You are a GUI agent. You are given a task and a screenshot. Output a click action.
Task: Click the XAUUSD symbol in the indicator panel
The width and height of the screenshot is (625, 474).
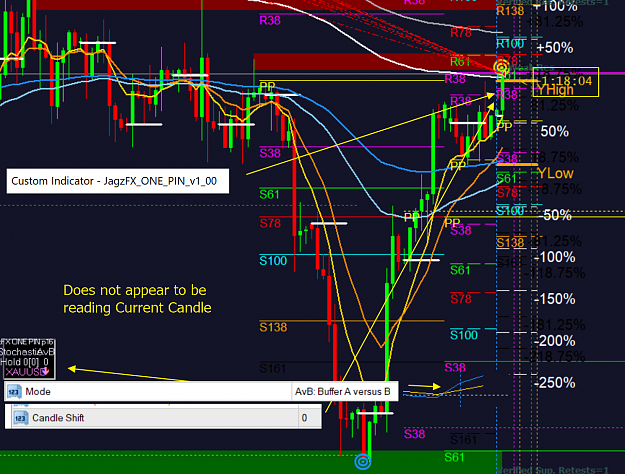tap(23, 372)
